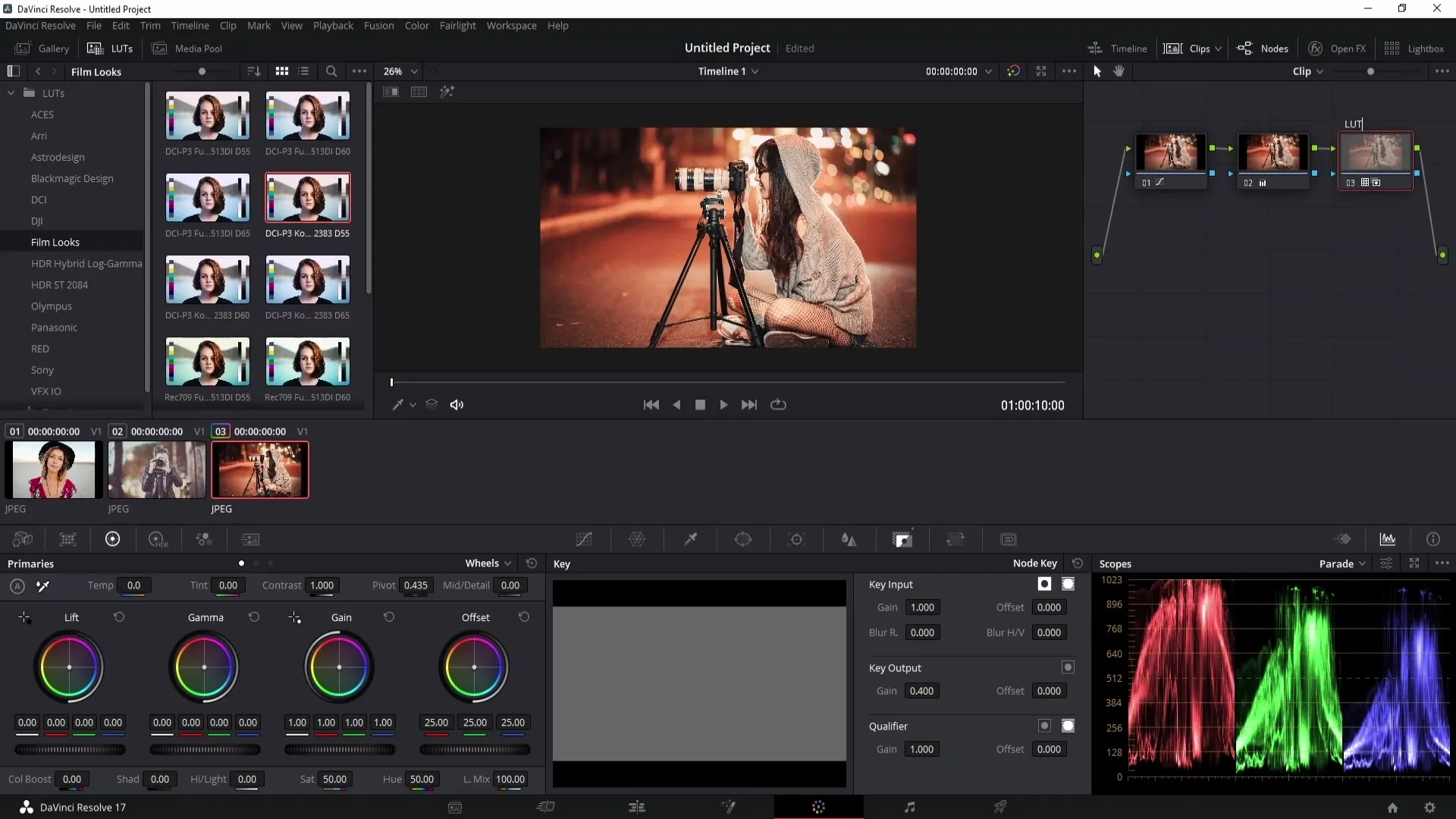
Task: Open the viewer picker tool dropdown arrow
Action: tap(413, 405)
